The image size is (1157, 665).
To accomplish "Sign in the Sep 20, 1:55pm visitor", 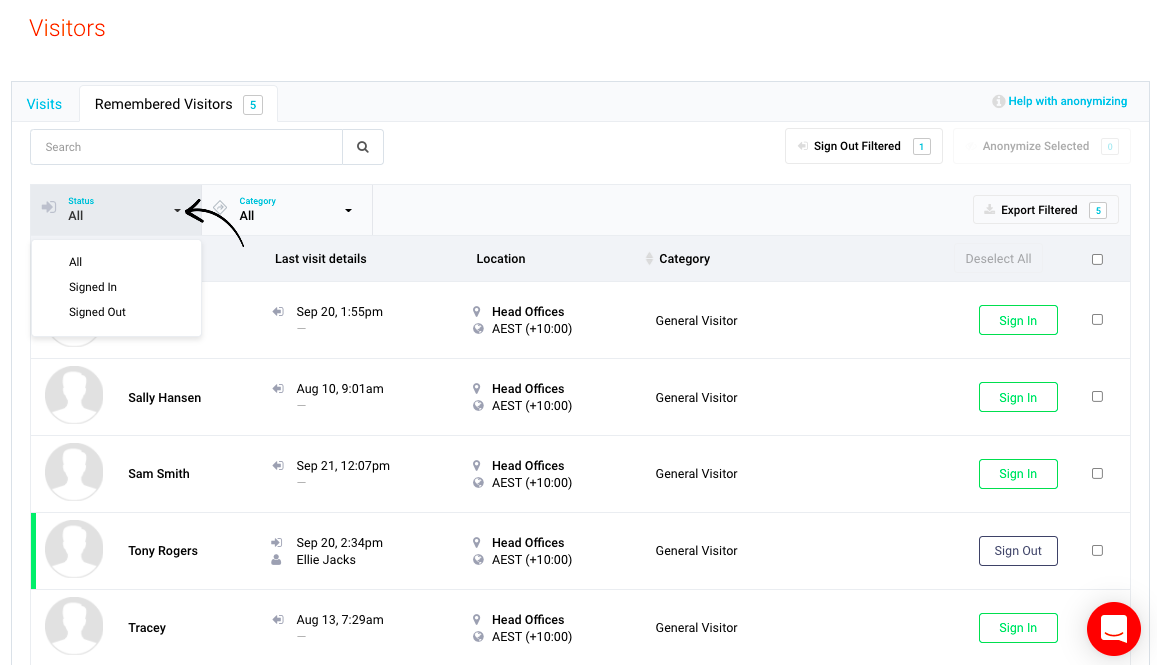I will point(1018,320).
